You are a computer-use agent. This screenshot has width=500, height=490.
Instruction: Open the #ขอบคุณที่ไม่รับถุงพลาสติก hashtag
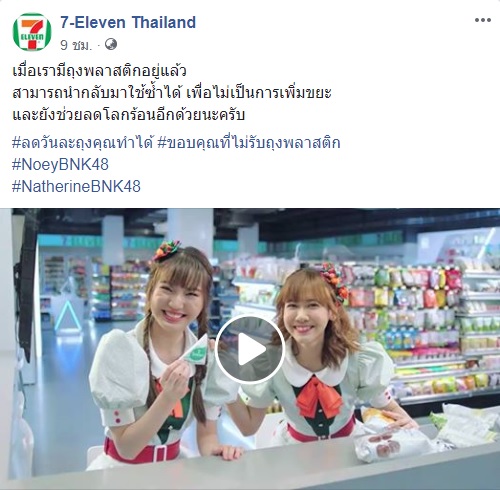[x=249, y=143]
